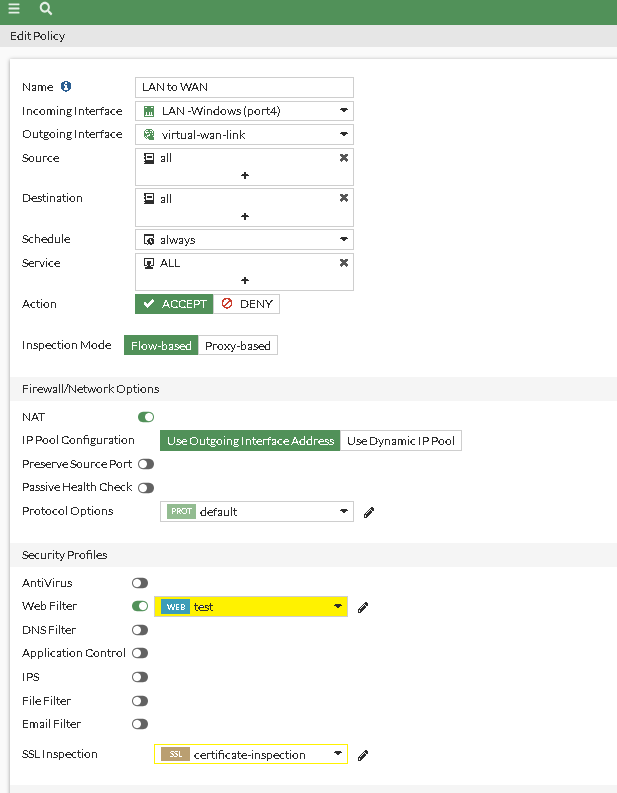Click the Name input field

tap(244, 88)
